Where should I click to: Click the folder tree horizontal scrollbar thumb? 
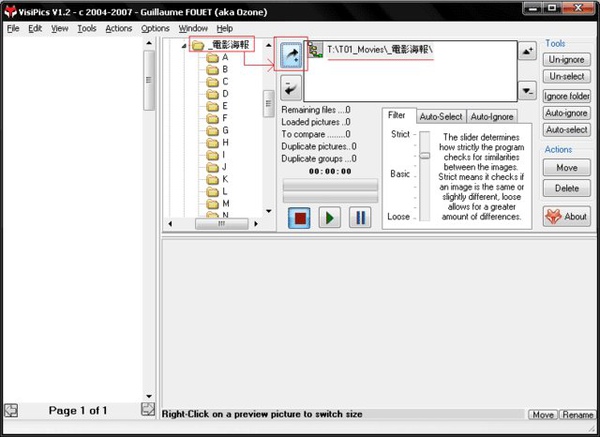point(222,223)
